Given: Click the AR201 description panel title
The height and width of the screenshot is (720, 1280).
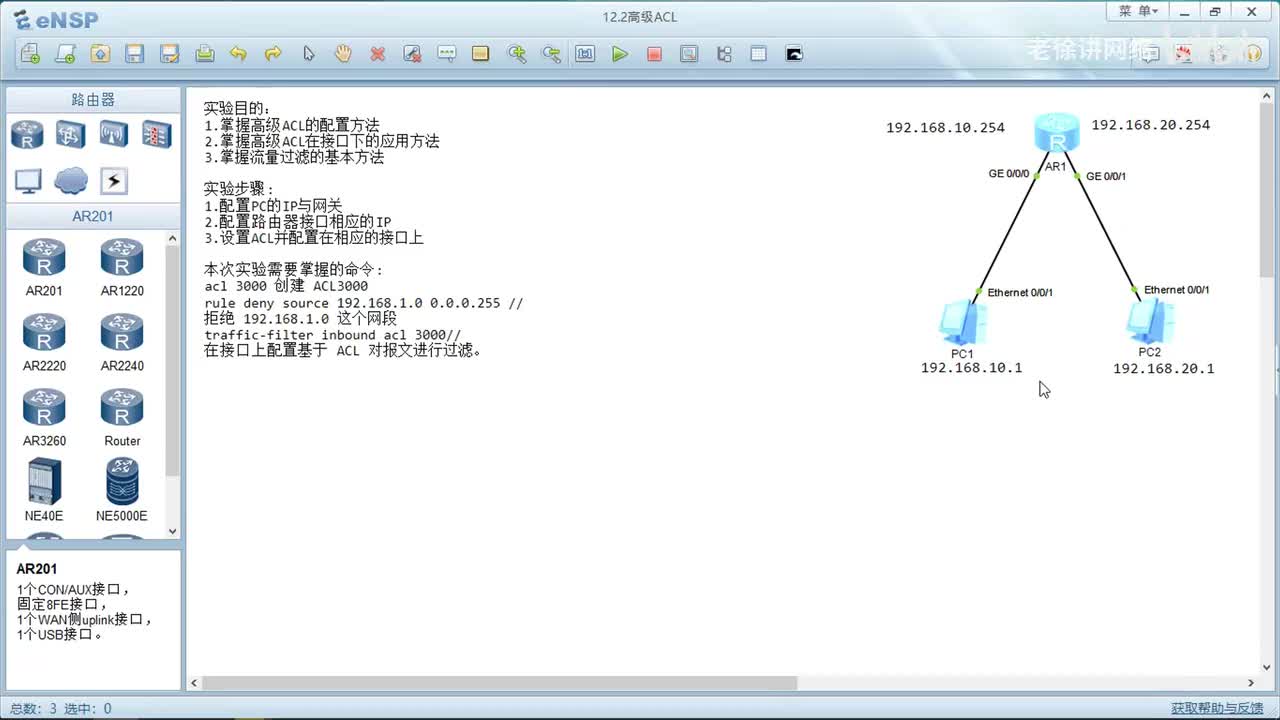Looking at the screenshot, I should tap(37, 569).
